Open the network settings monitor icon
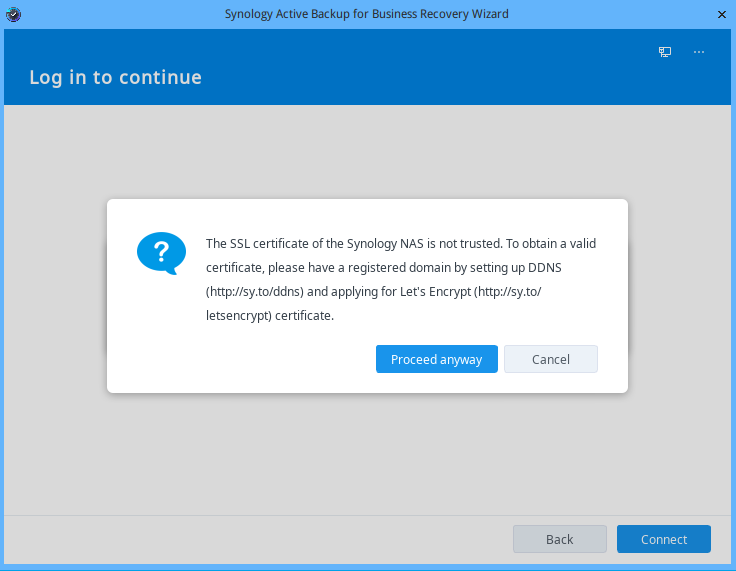Screen dimensions: 736x571 coord(665,52)
